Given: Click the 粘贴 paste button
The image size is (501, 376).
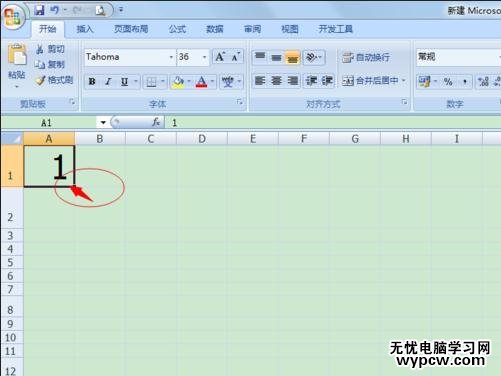Looking at the screenshot, I should [17, 62].
